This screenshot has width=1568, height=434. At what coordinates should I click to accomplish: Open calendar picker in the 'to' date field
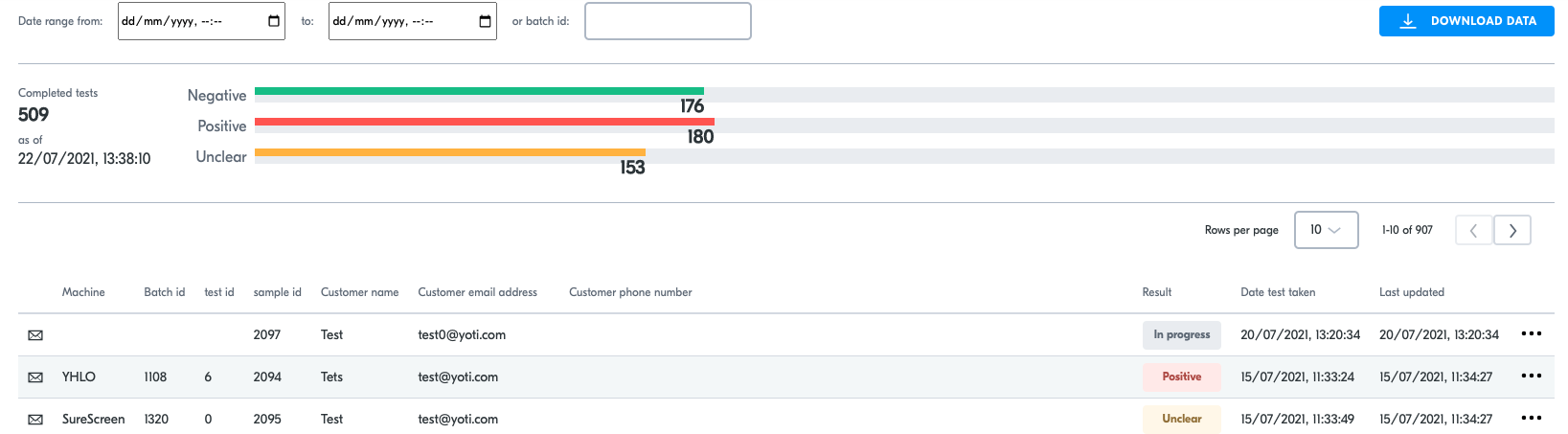485,21
